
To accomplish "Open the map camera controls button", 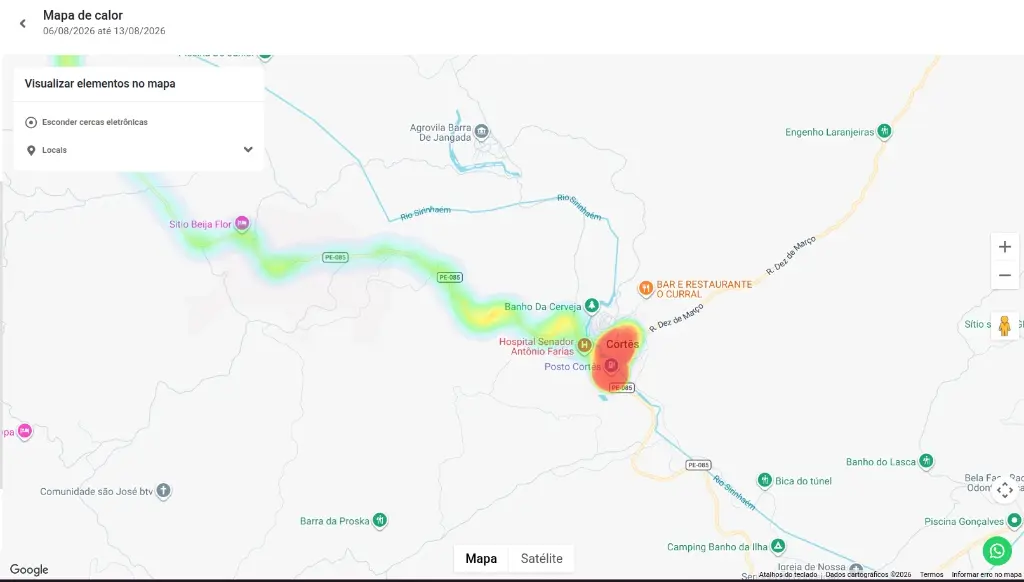I will (1004, 490).
